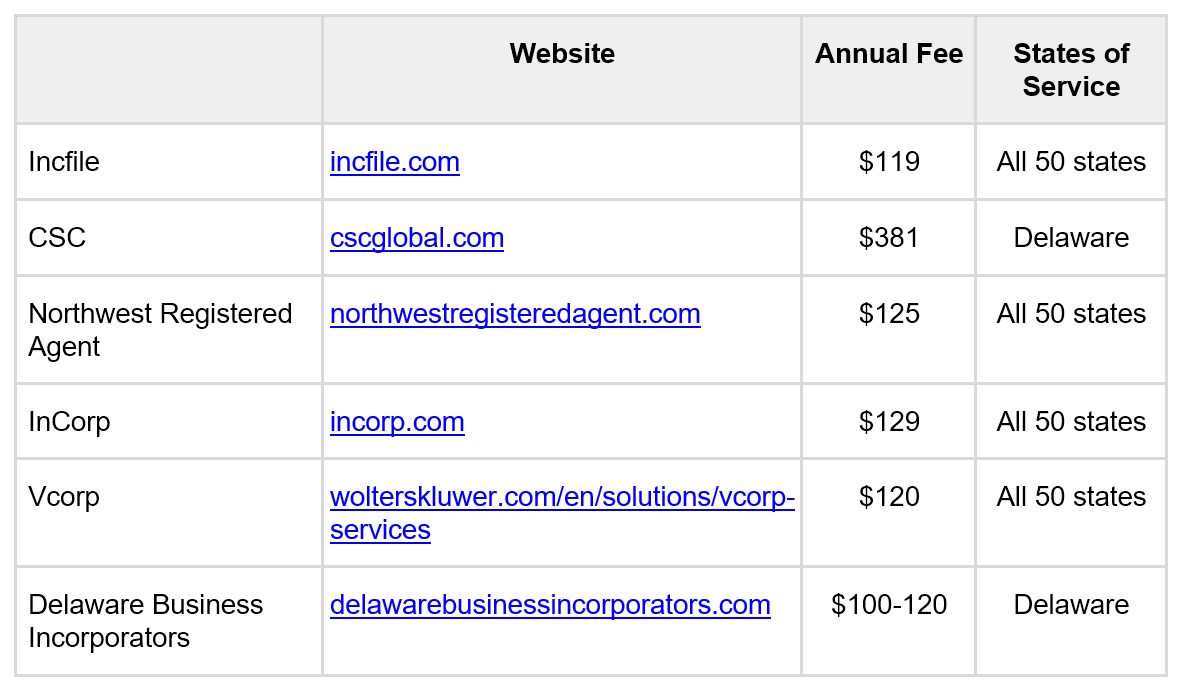Select the Incfile name cell
This screenshot has height=691, width=1183.
(64, 162)
